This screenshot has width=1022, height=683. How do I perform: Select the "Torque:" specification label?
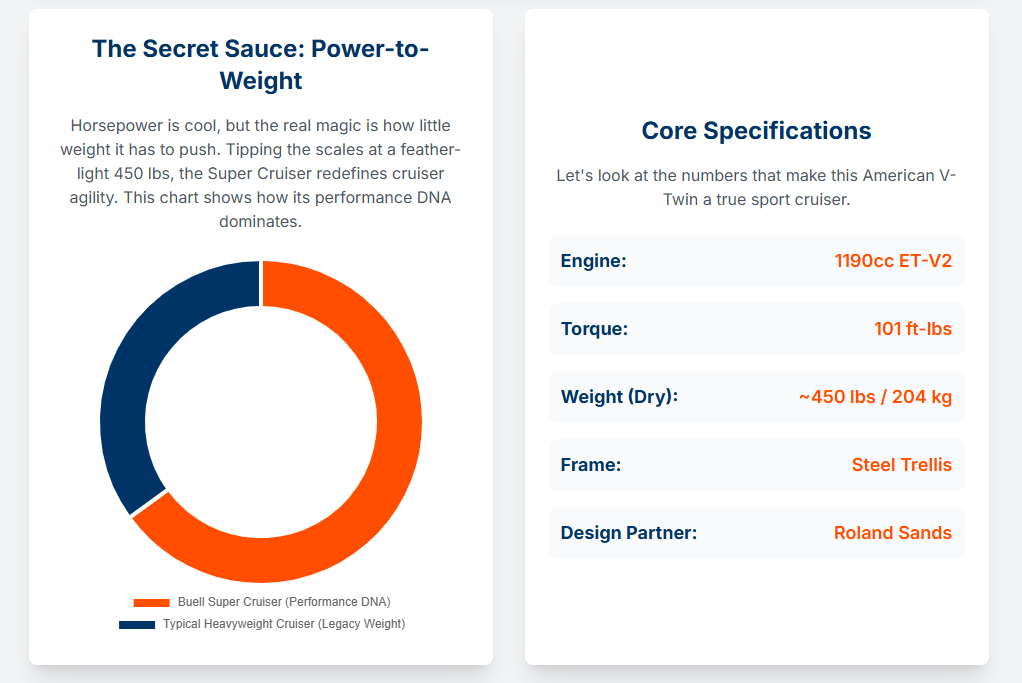(594, 329)
